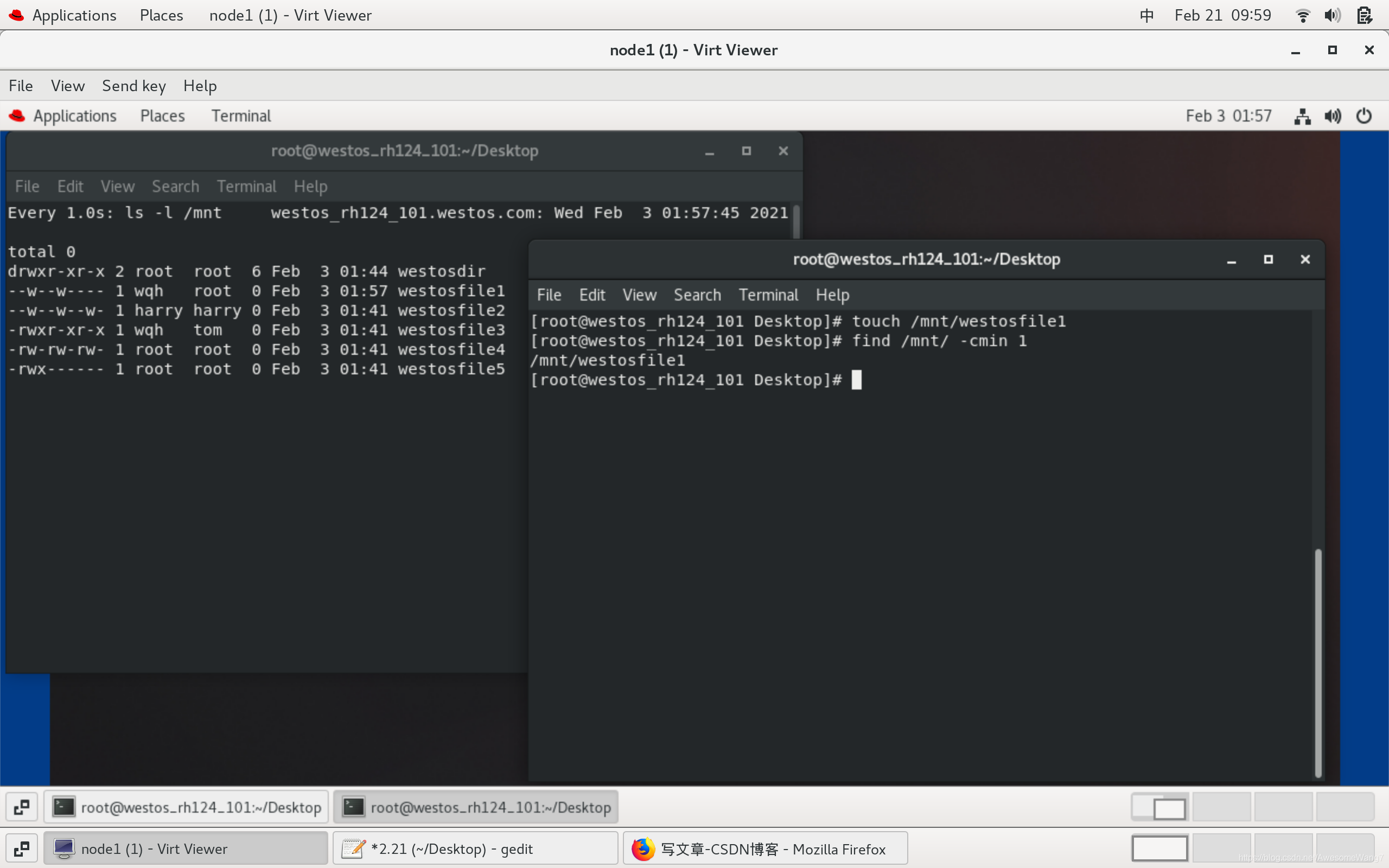Click the front terminal vertical scrollbar
Image resolution: width=1389 pixels, height=868 pixels.
coord(1318,663)
